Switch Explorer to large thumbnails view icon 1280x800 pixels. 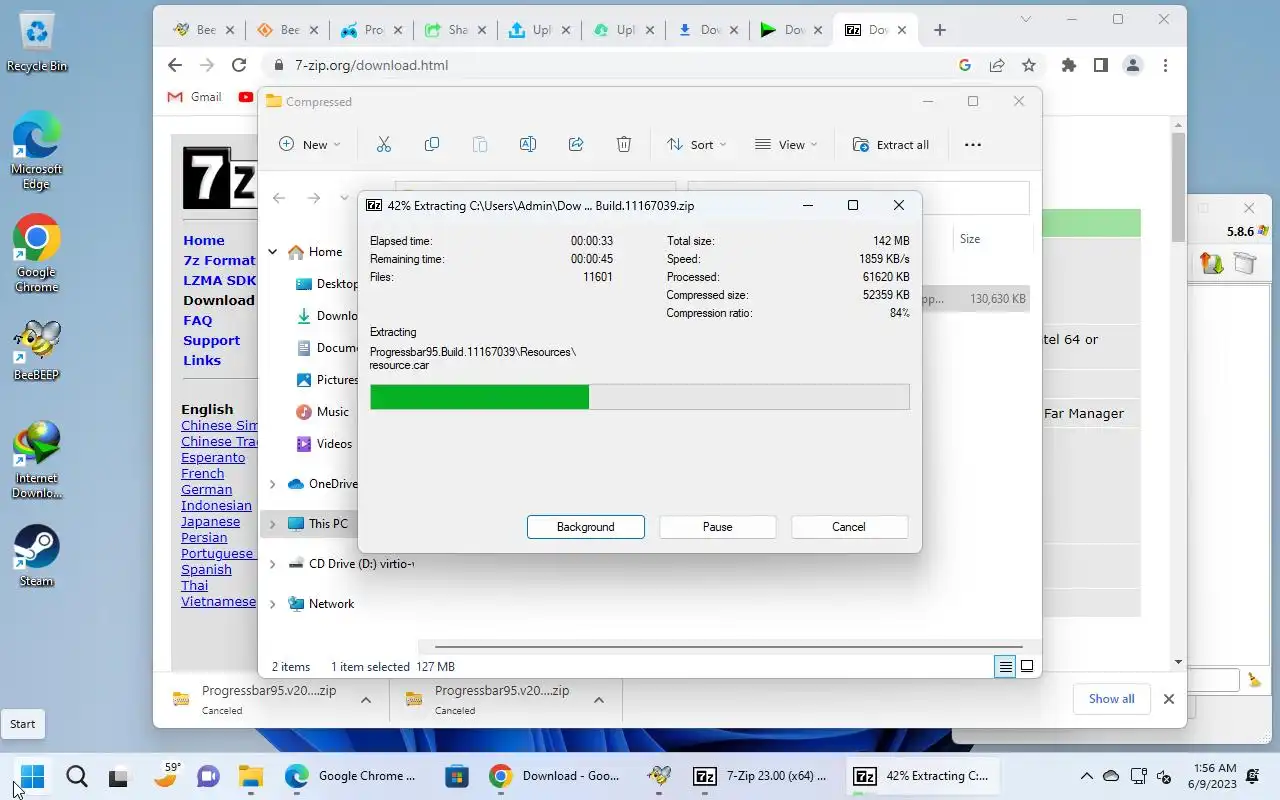click(1027, 666)
